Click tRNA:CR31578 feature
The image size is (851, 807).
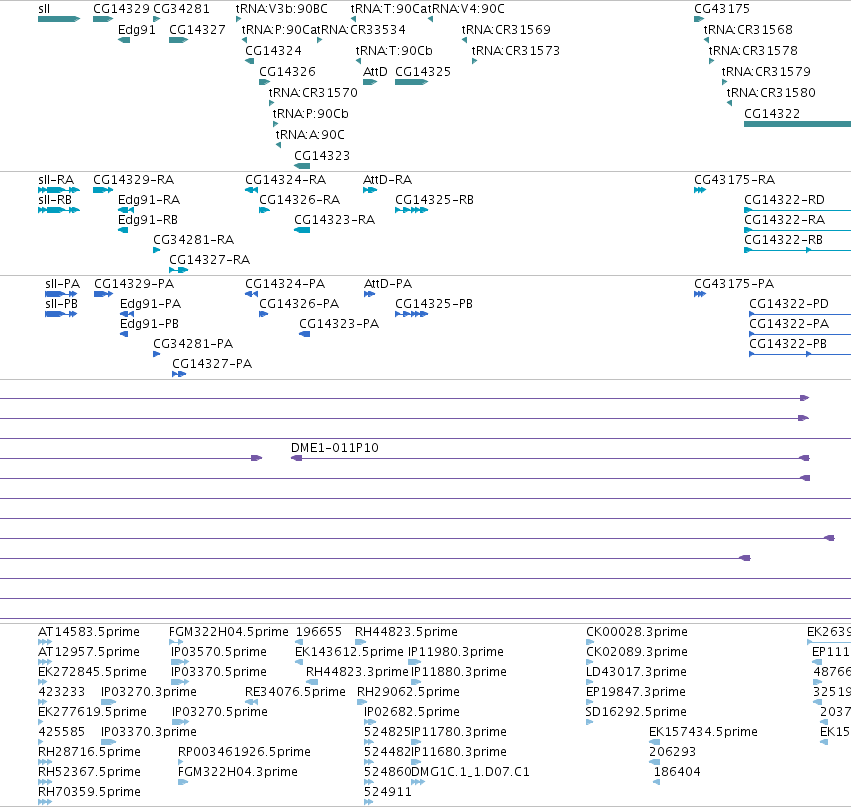pos(712,61)
